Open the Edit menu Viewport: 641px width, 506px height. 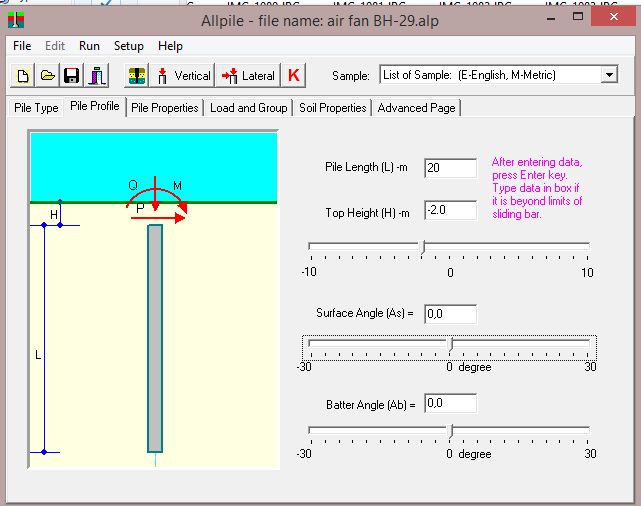pyautogui.click(x=55, y=46)
